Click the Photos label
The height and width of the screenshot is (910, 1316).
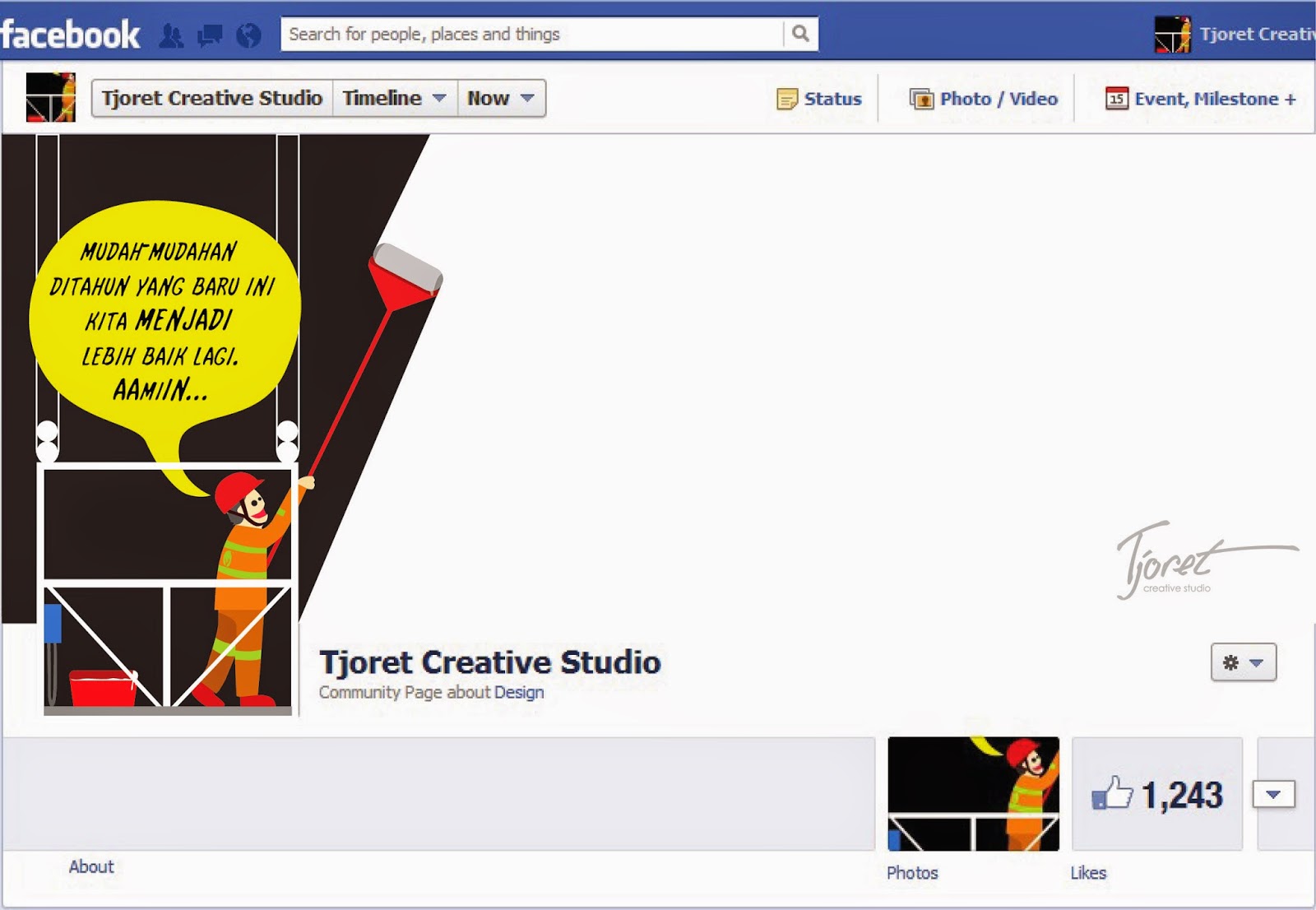tap(912, 873)
